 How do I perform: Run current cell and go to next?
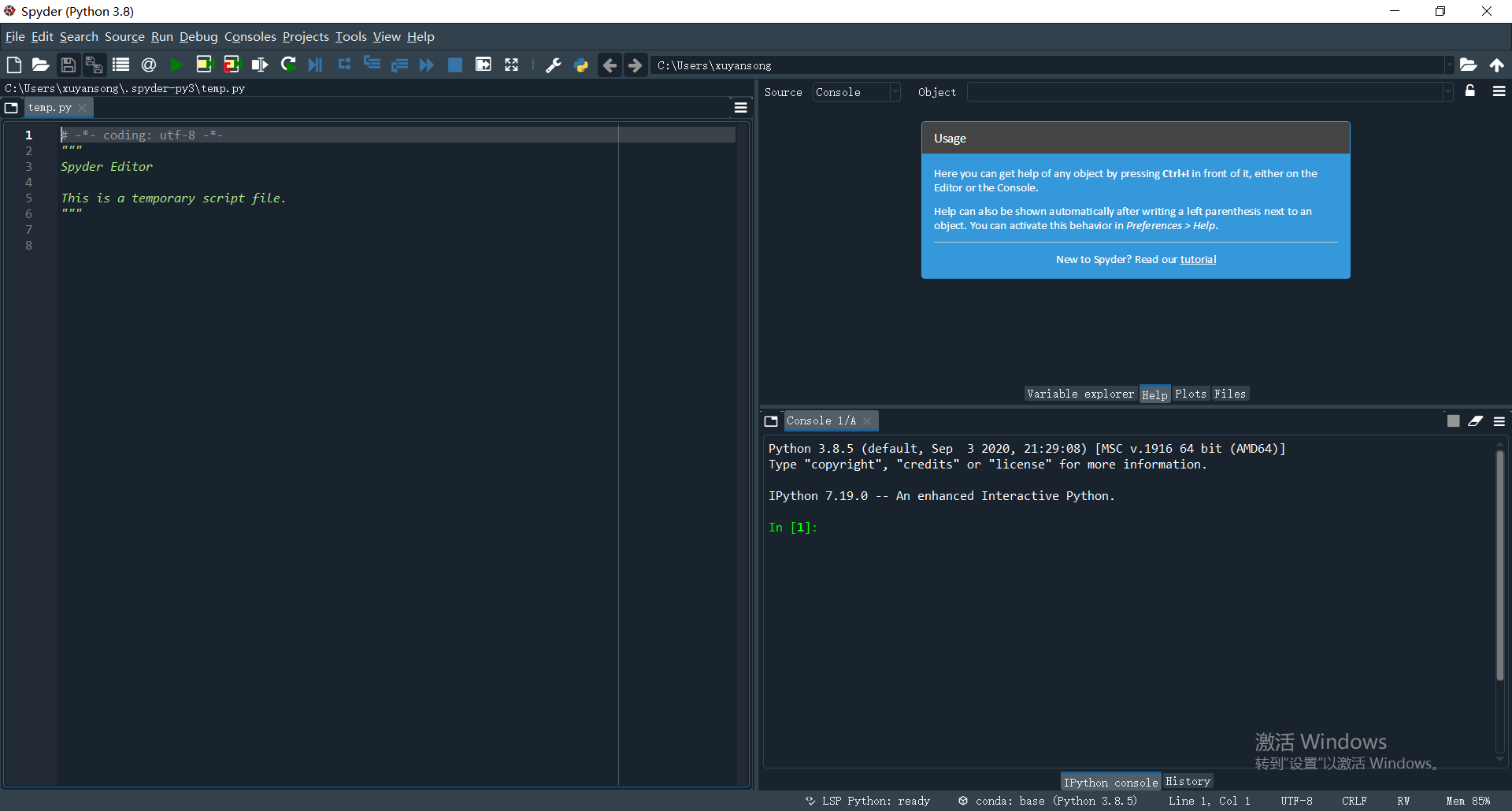pyautogui.click(x=232, y=65)
